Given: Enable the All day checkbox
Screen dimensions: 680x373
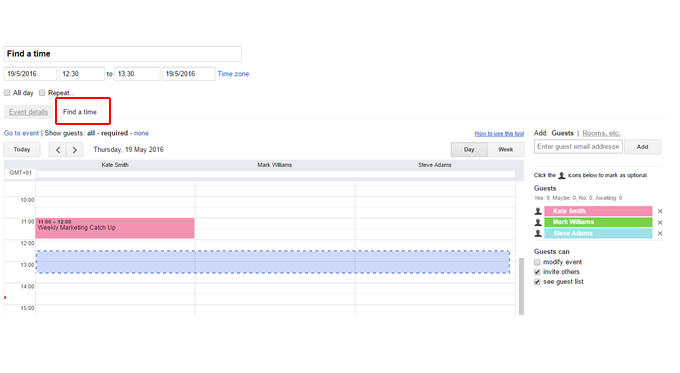Looking at the screenshot, I should click(7, 93).
